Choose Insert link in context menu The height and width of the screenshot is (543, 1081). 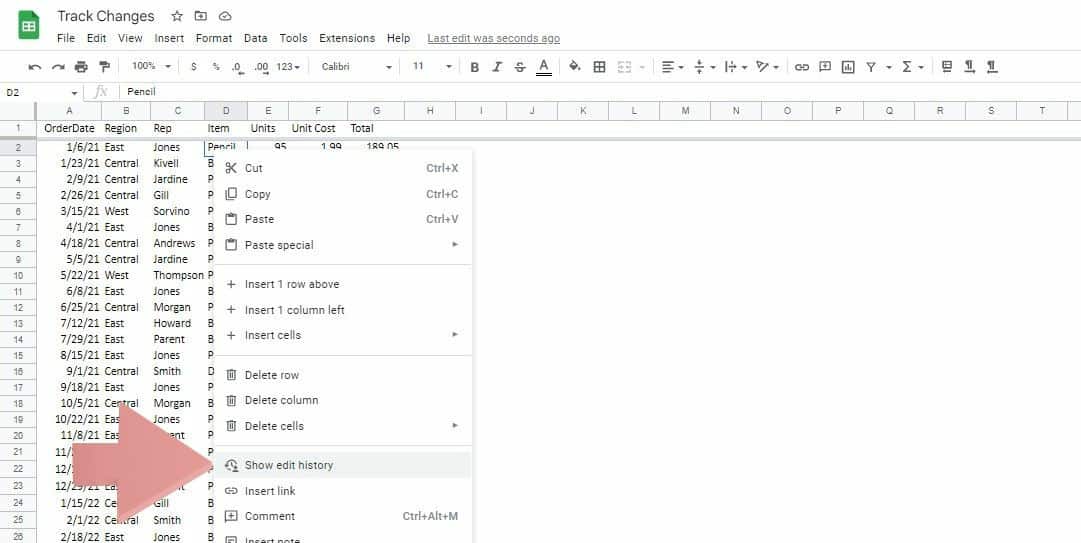pyautogui.click(x=343, y=491)
